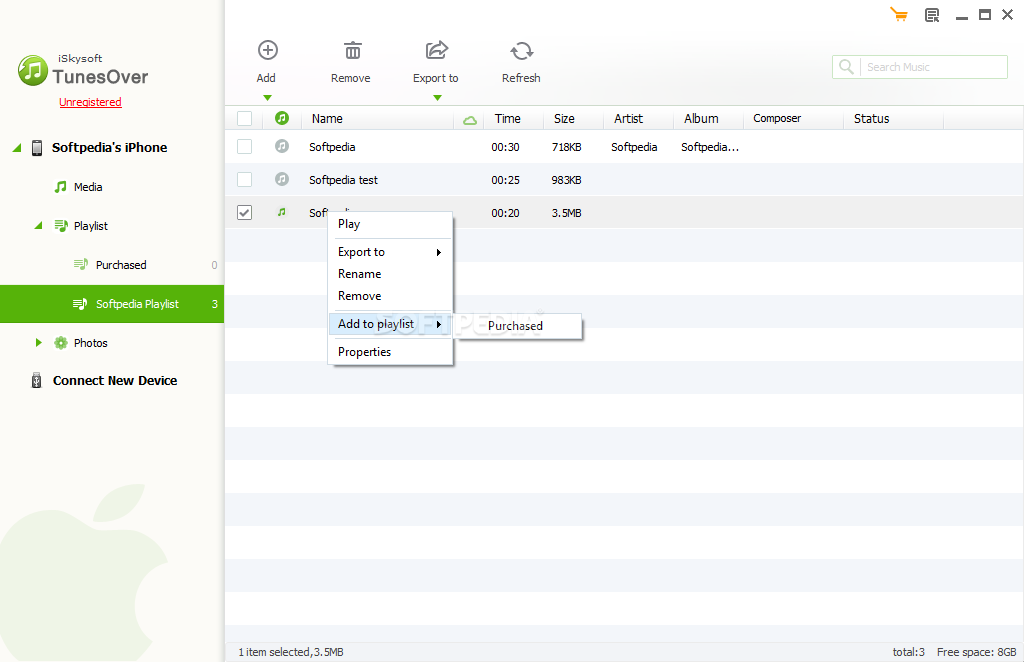Image resolution: width=1024 pixels, height=662 pixels.
Task: Click the 00:20 time cell
Action: (x=505, y=213)
